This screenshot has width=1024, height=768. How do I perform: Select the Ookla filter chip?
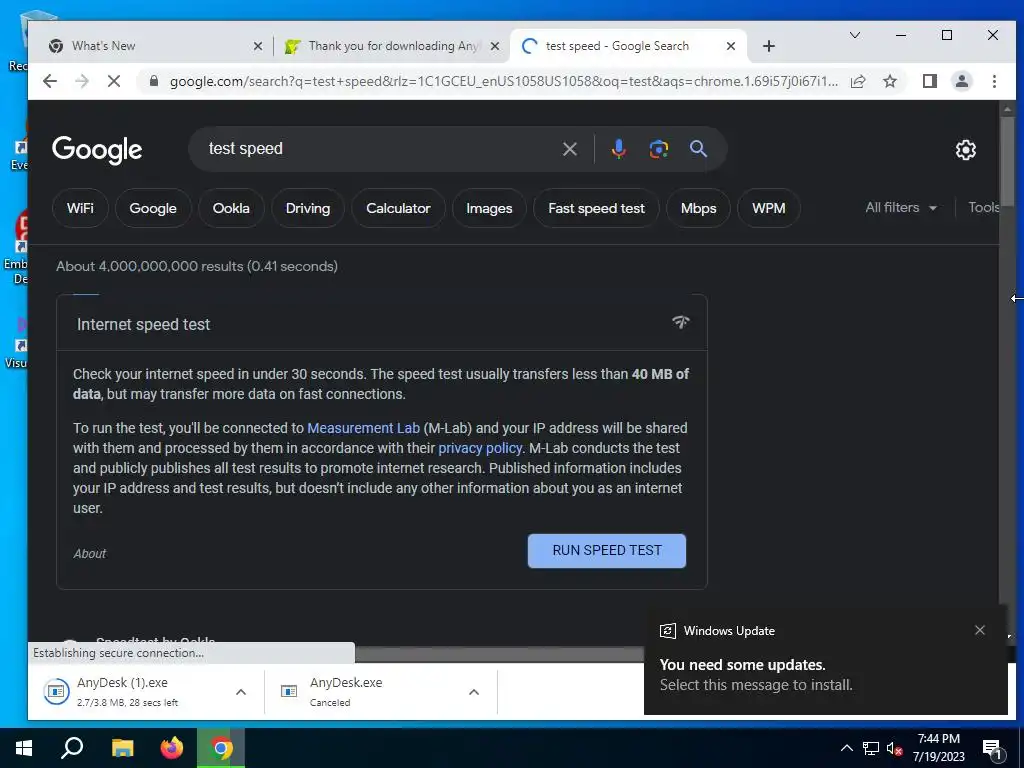(x=231, y=208)
